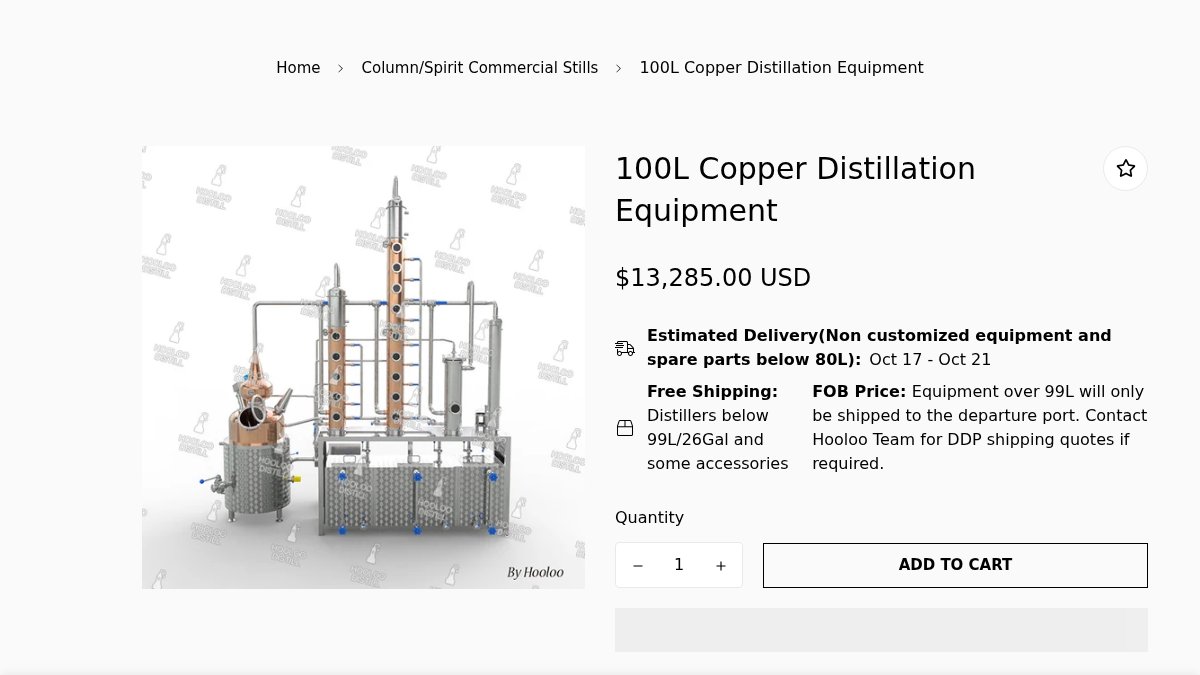Screen dimensions: 1200x675
Task: Click the chevron after Column/Spirit Commercial Stills
Action: pos(618,68)
